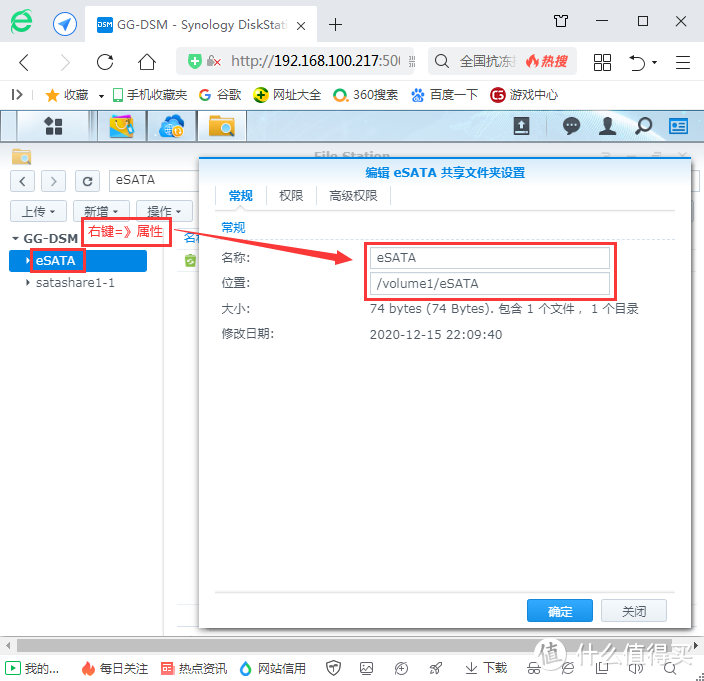This screenshot has height=681, width=704.
Task: Open the browser hamburger menu
Action: click(x=682, y=62)
